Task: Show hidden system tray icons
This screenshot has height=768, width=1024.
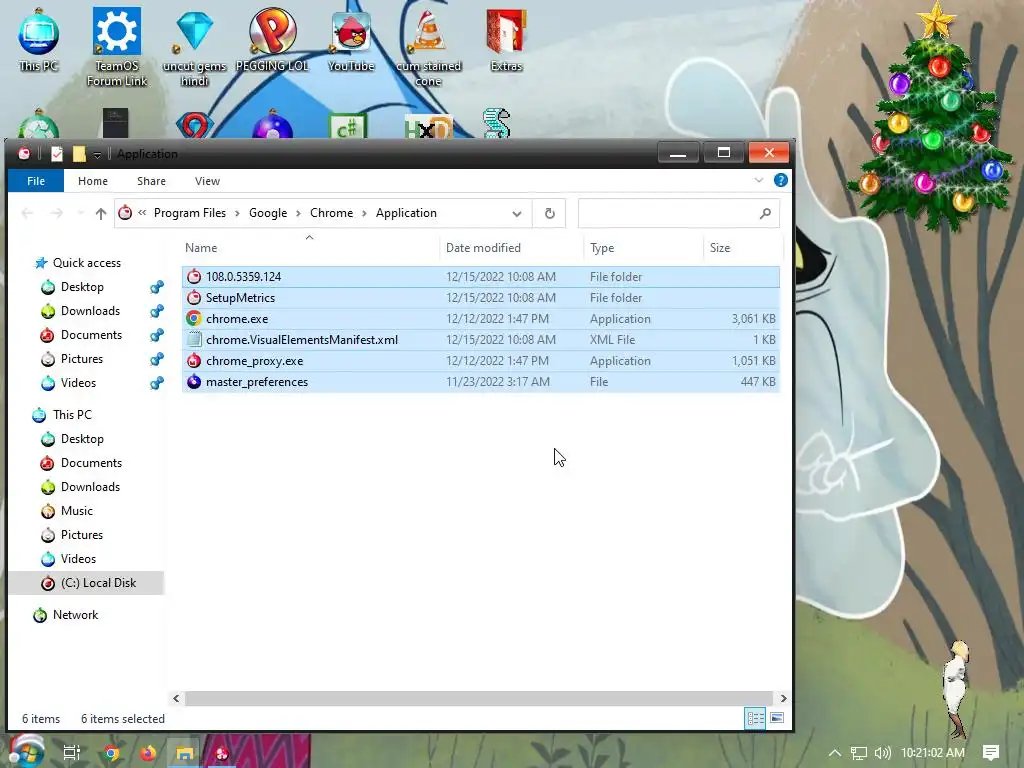Action: tap(835, 752)
